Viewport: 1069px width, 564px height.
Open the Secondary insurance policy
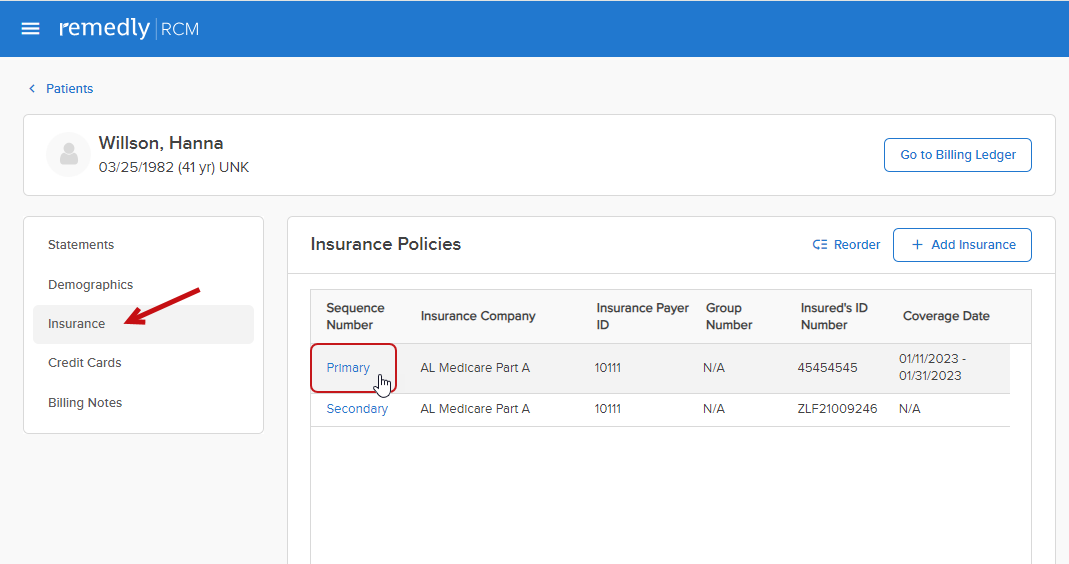357,409
